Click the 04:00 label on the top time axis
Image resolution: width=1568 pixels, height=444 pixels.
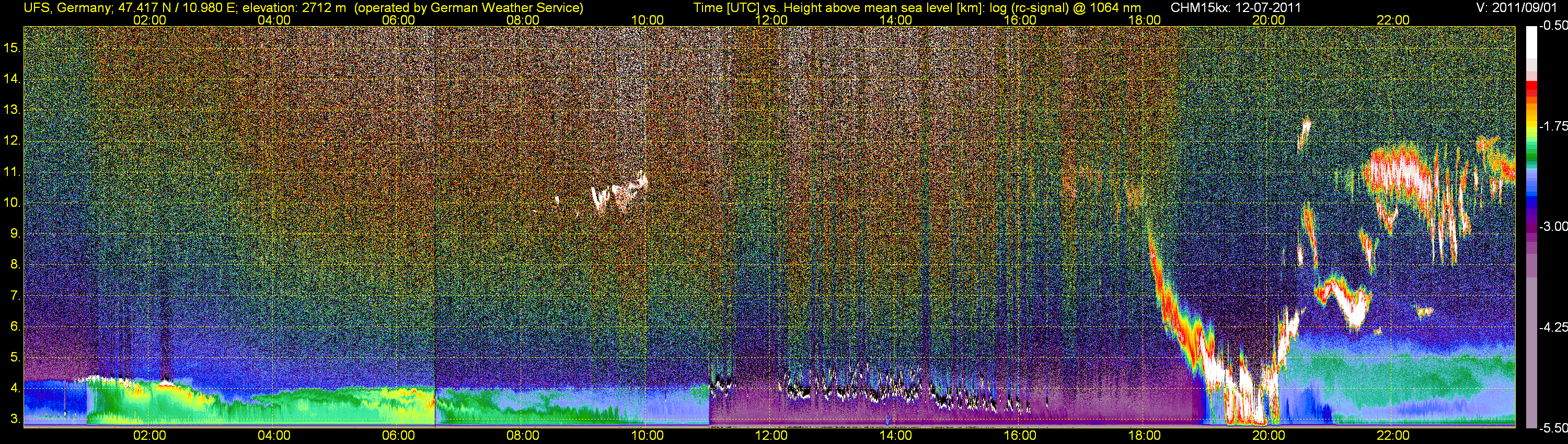pos(274,20)
